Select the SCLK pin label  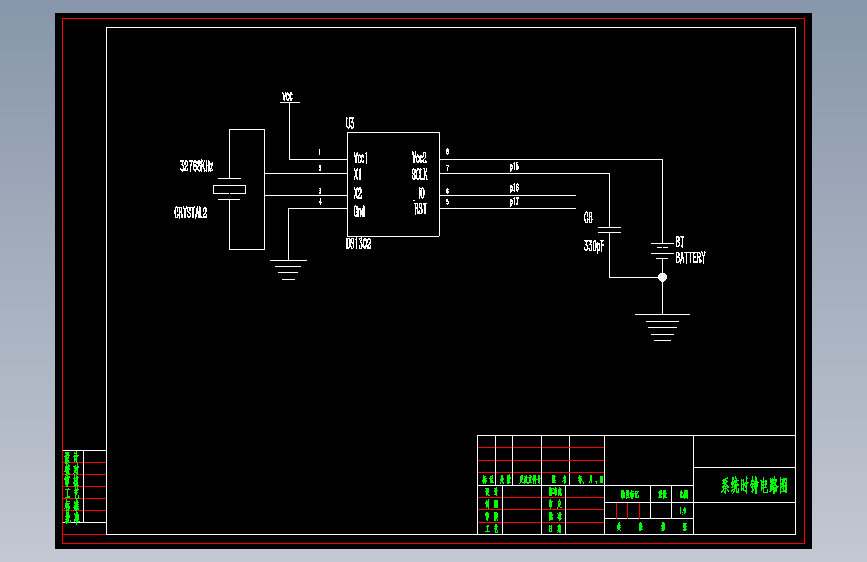(x=420, y=174)
